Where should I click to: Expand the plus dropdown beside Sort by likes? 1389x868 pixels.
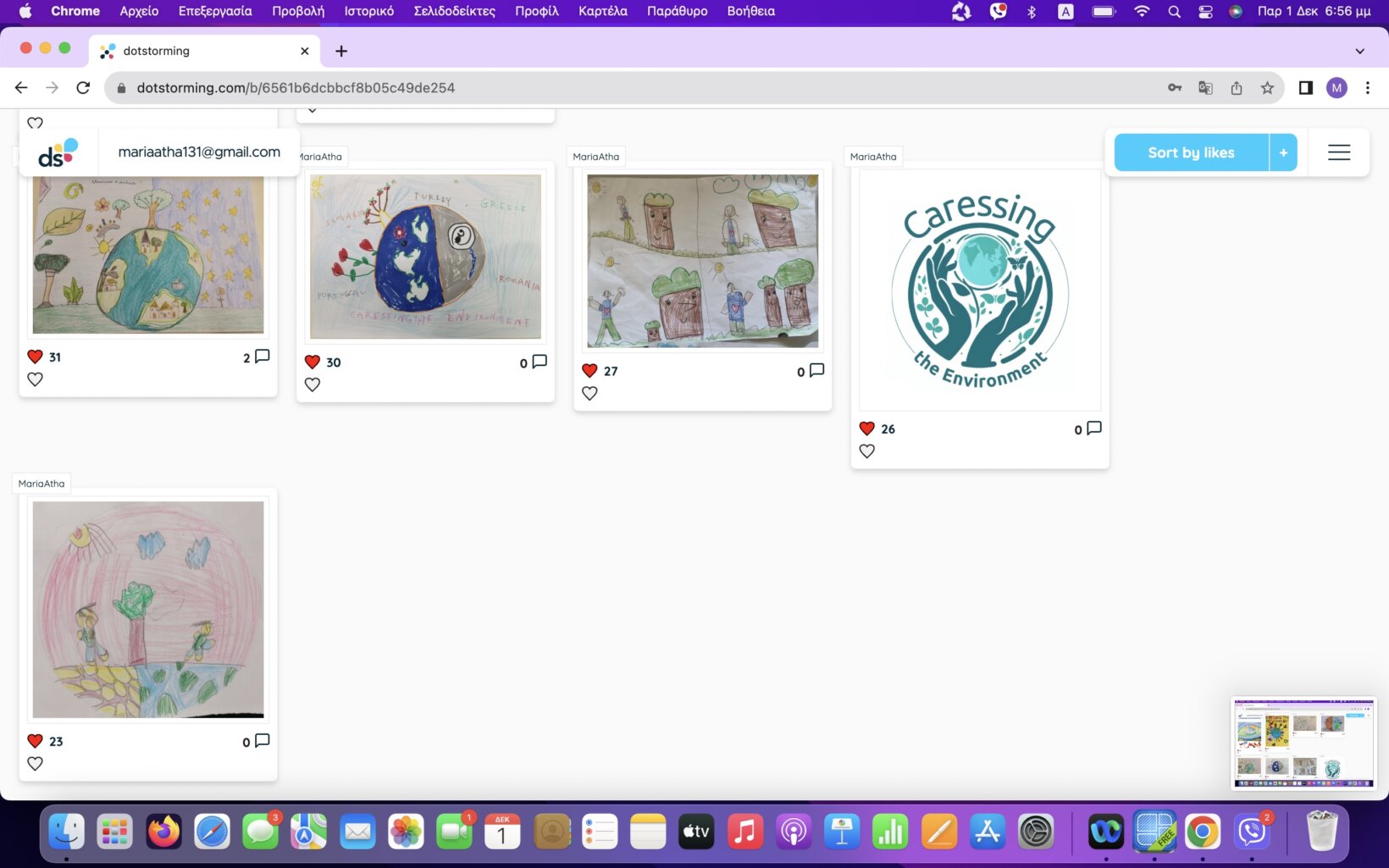tap(1283, 152)
